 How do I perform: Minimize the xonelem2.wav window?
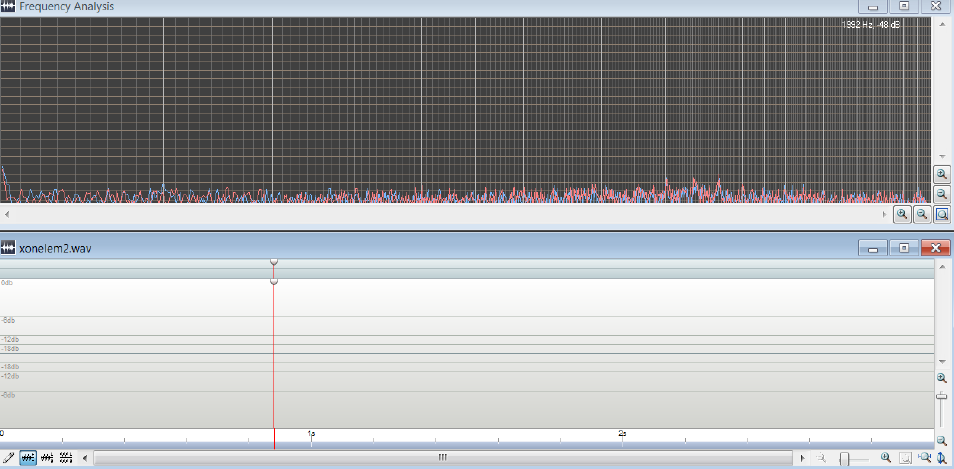tap(872, 248)
